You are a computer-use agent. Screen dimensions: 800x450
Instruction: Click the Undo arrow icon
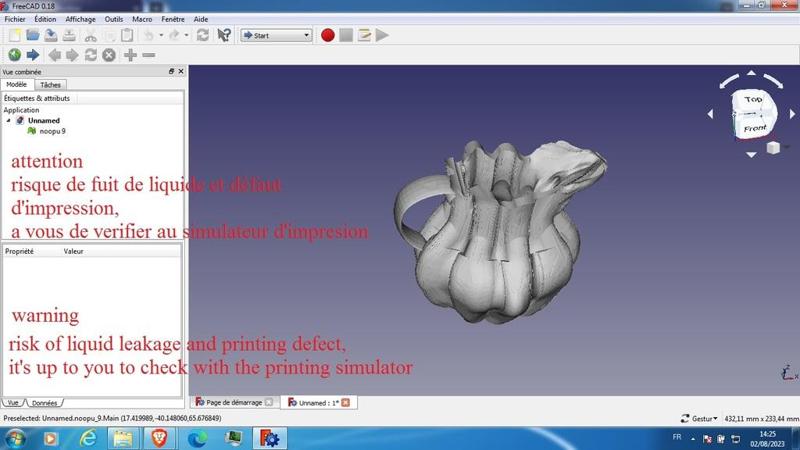(149, 35)
